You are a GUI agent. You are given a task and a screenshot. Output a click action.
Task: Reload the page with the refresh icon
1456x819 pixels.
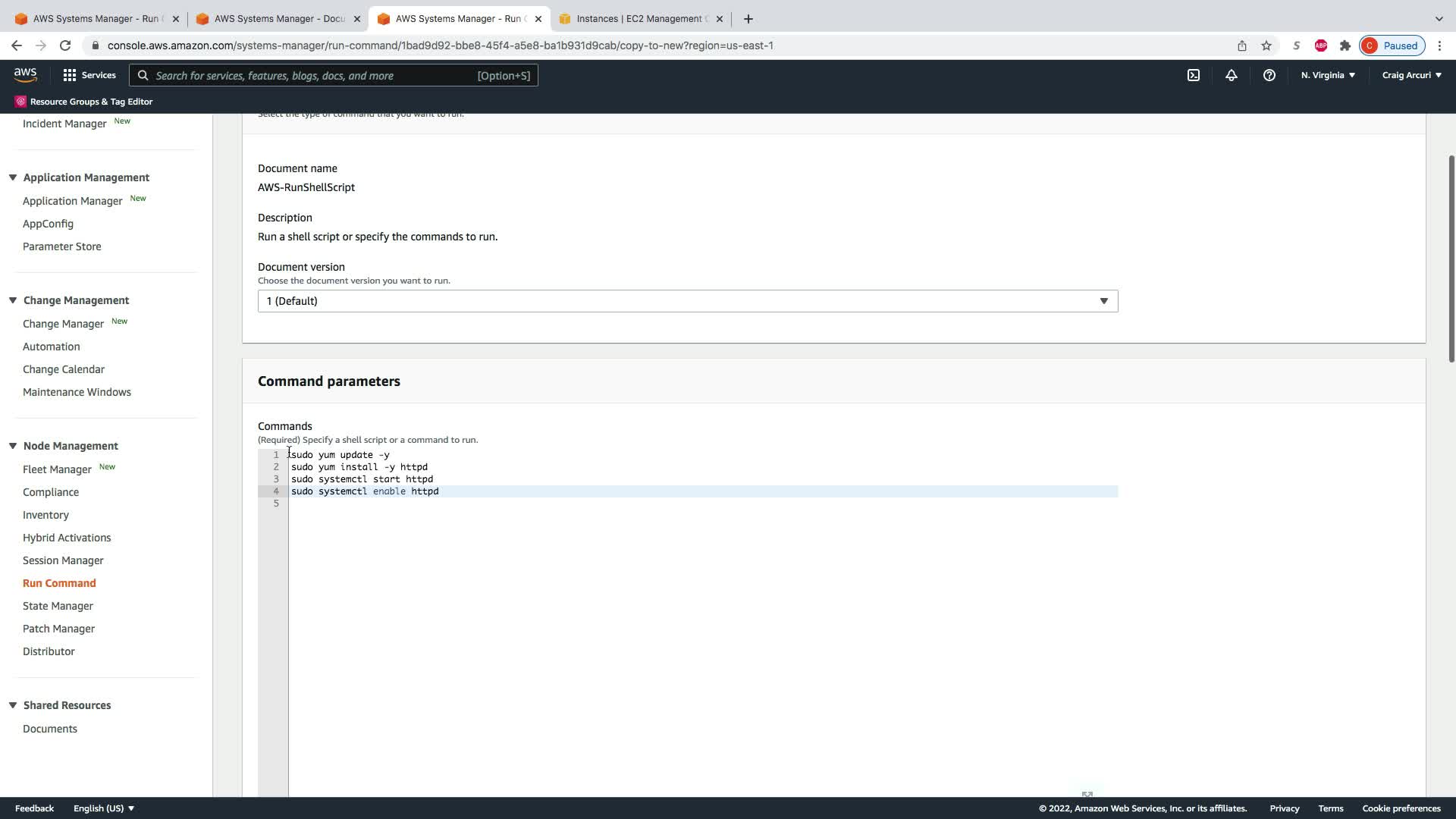[65, 45]
